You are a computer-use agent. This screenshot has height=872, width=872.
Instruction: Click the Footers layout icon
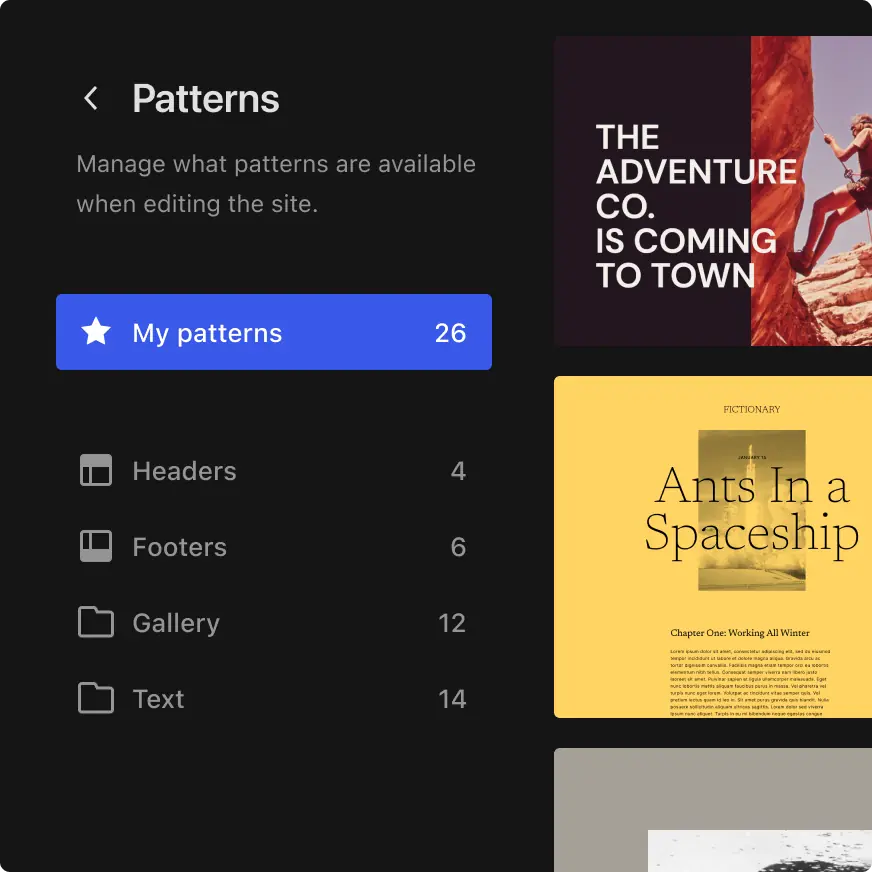click(96, 546)
